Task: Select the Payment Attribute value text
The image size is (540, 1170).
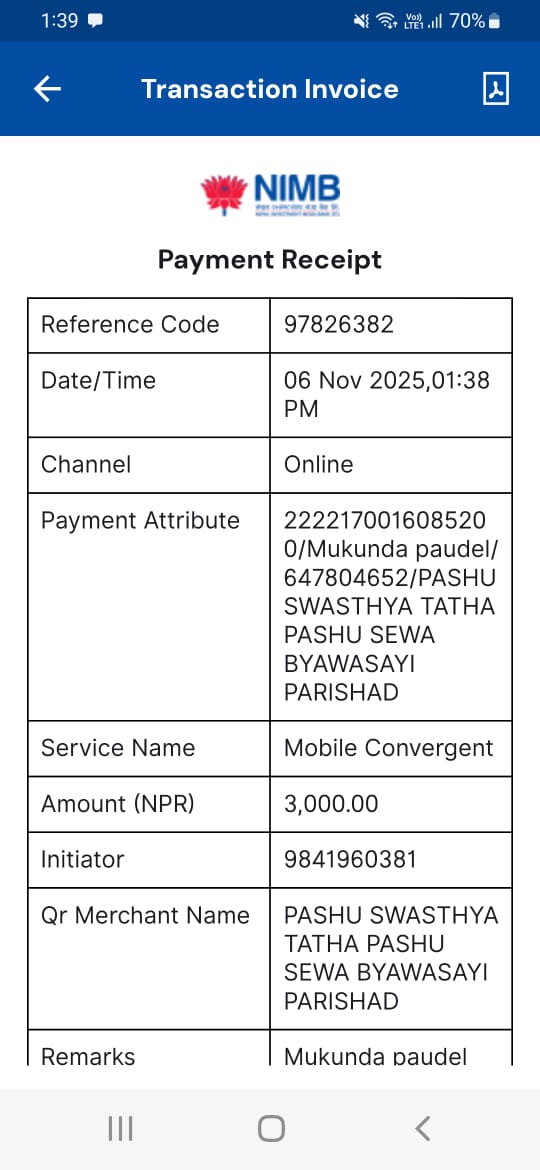Action: (390, 606)
